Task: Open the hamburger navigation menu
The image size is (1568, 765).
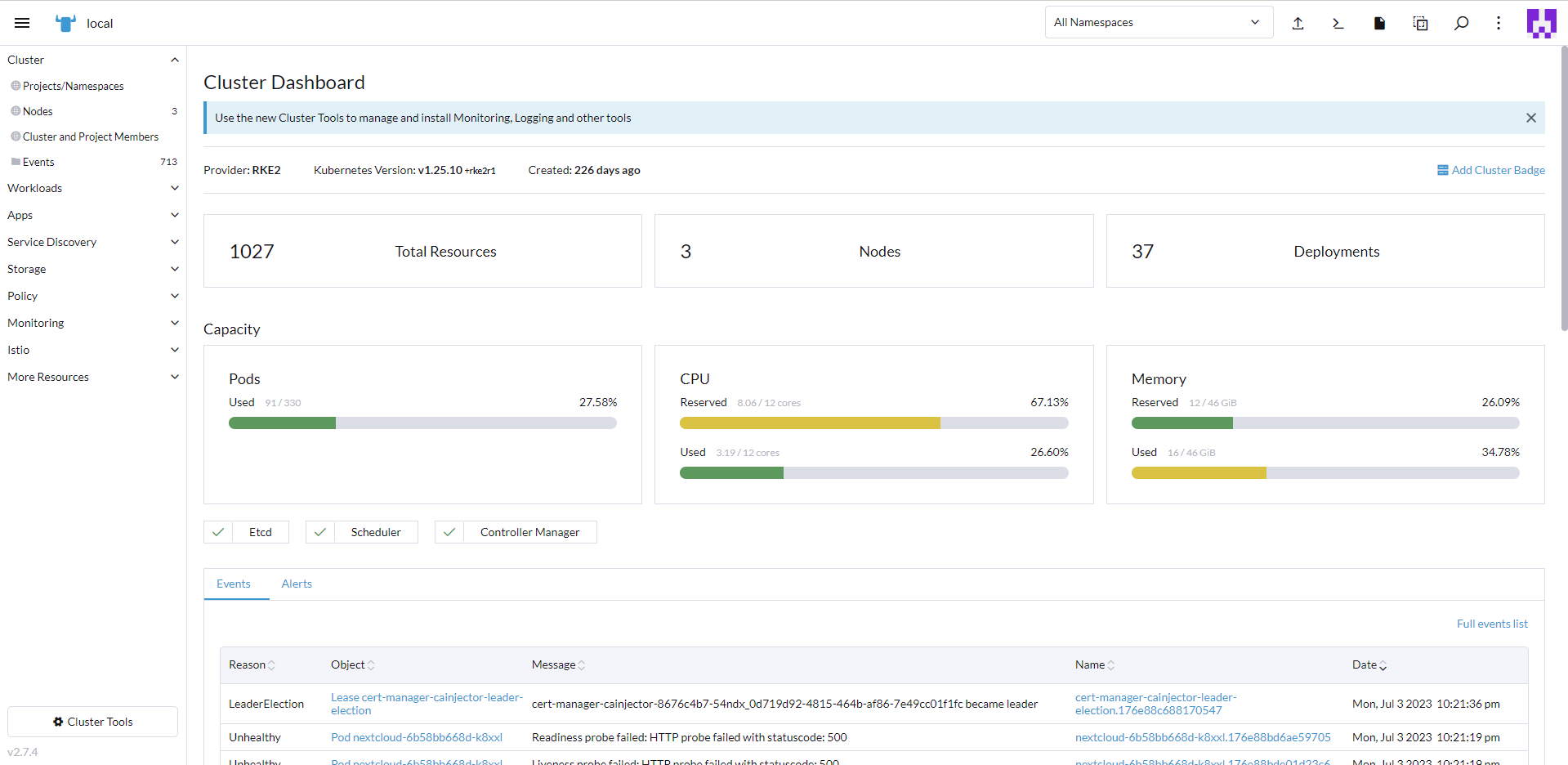Action: click(22, 23)
